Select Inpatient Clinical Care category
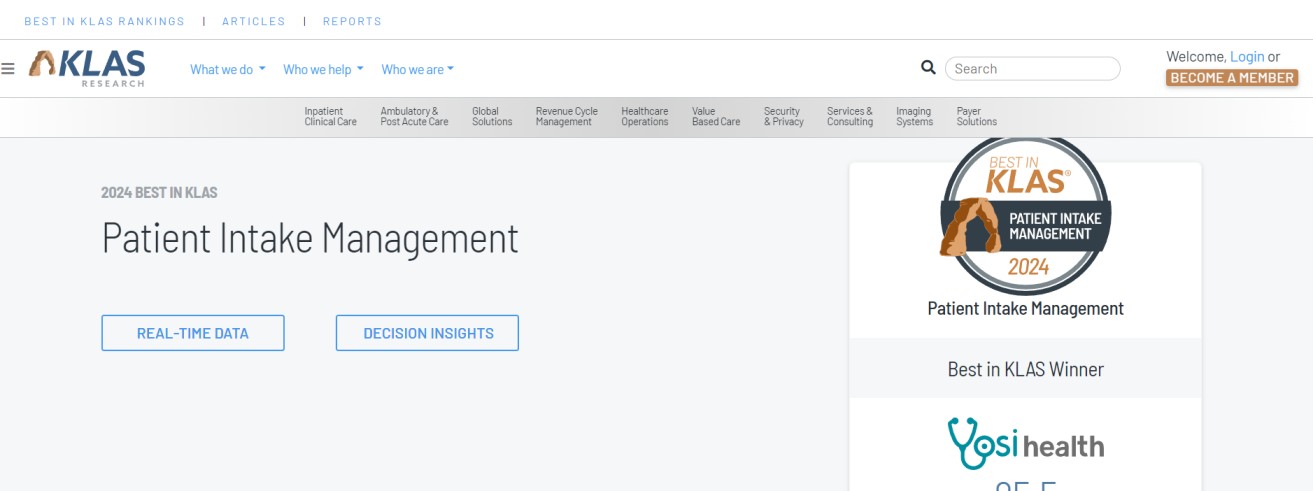Viewport: 1313px width, 491px height. pyautogui.click(x=331, y=117)
